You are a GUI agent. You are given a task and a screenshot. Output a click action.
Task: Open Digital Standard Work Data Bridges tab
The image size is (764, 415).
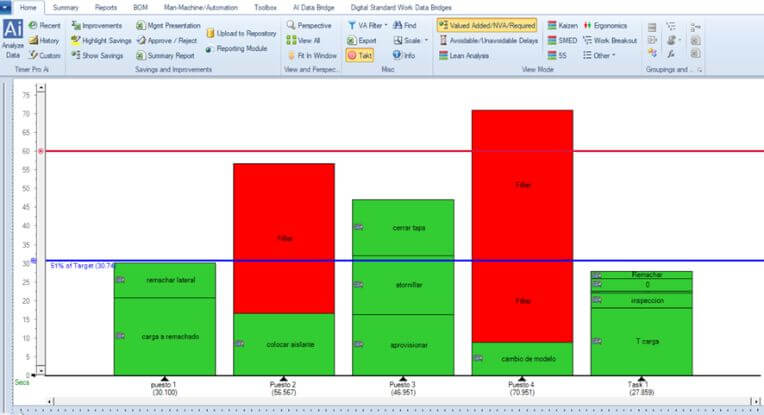[401, 7]
